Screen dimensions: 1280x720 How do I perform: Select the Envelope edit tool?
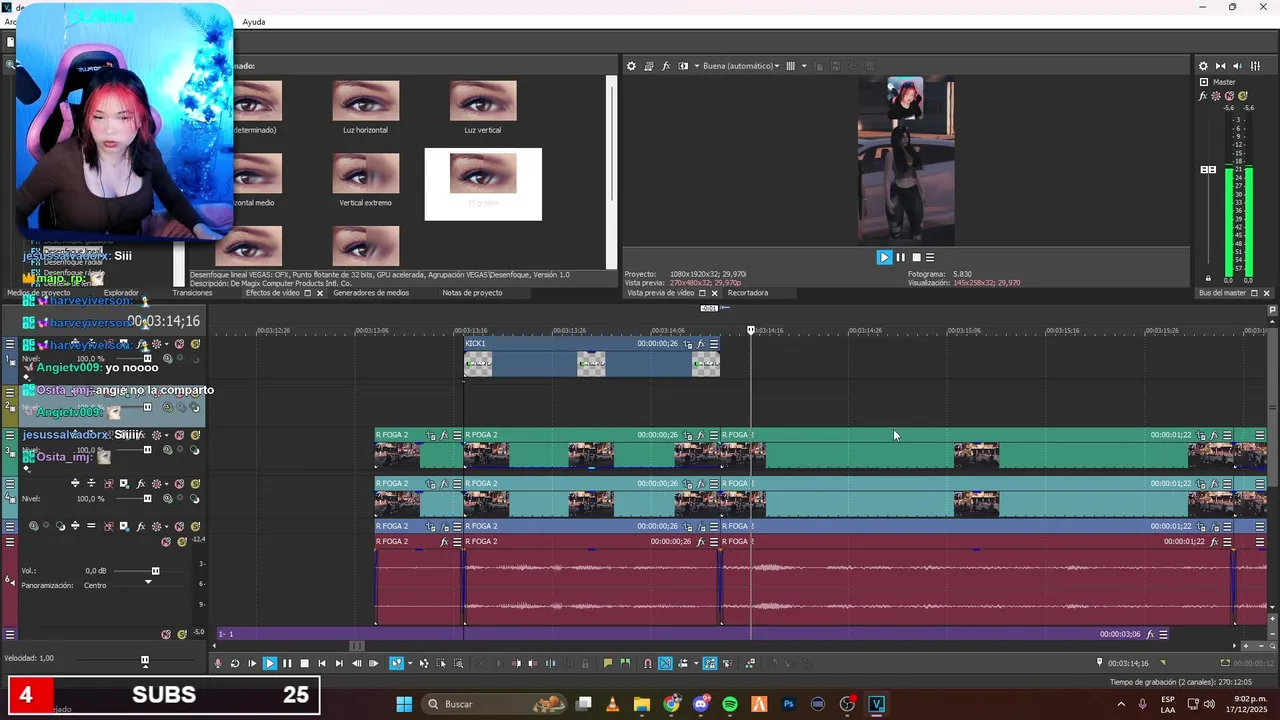coord(424,663)
